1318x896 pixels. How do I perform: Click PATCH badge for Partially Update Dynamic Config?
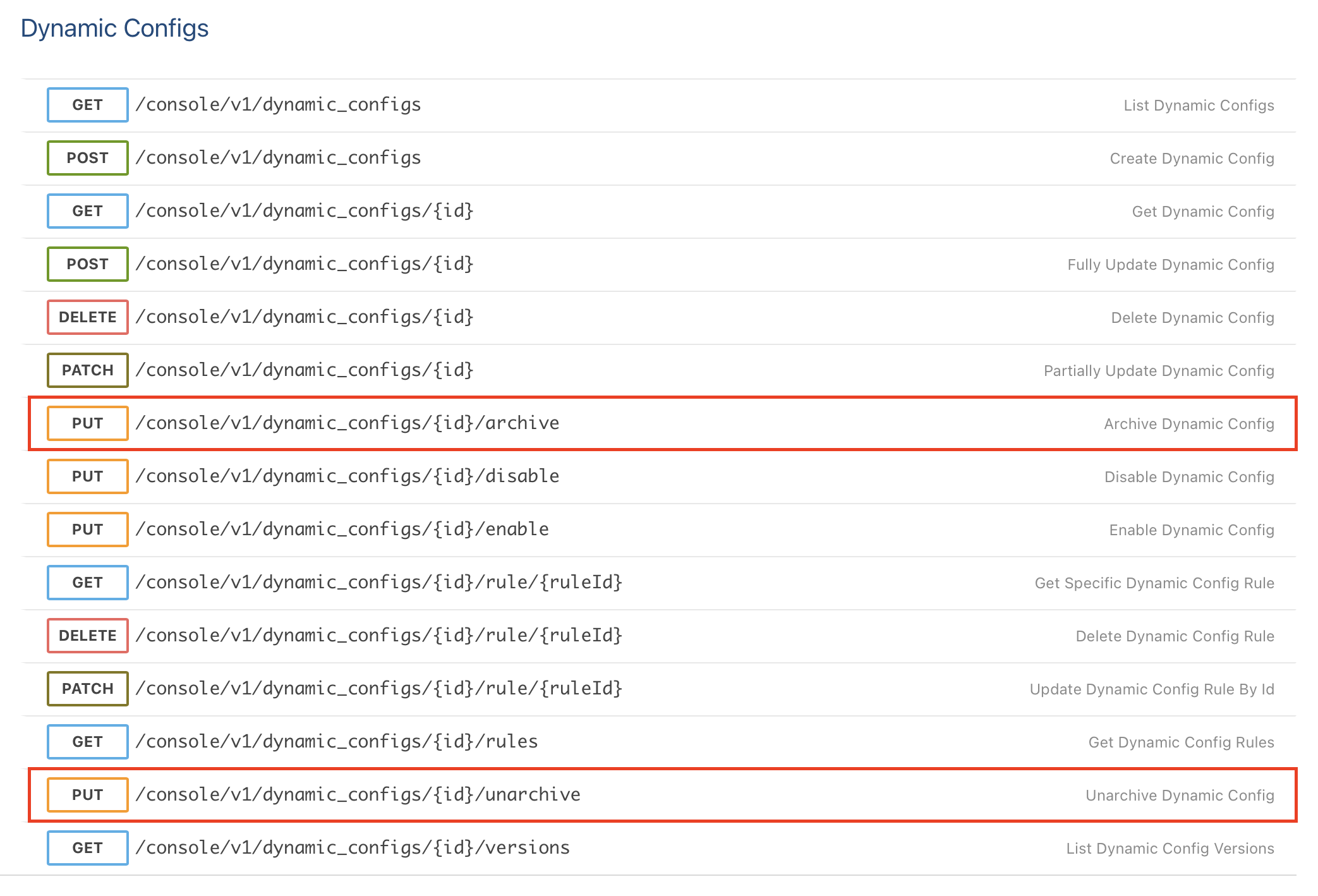[x=88, y=370]
